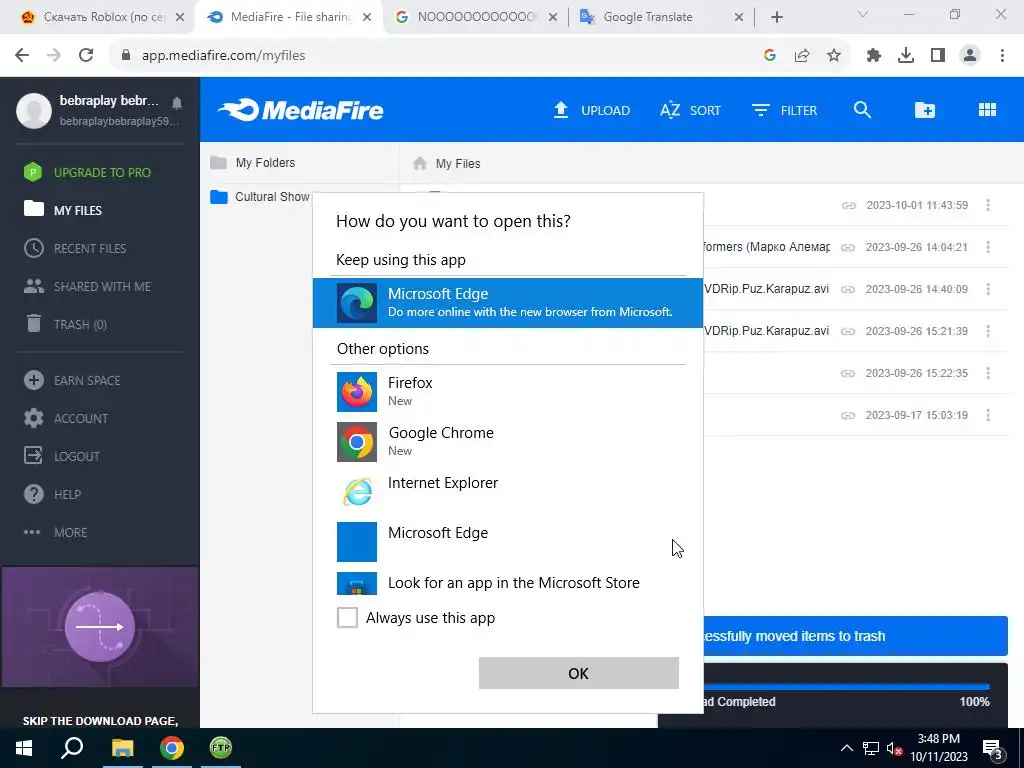Click the user avatar in sidebar
The height and width of the screenshot is (768, 1024).
tap(33, 110)
